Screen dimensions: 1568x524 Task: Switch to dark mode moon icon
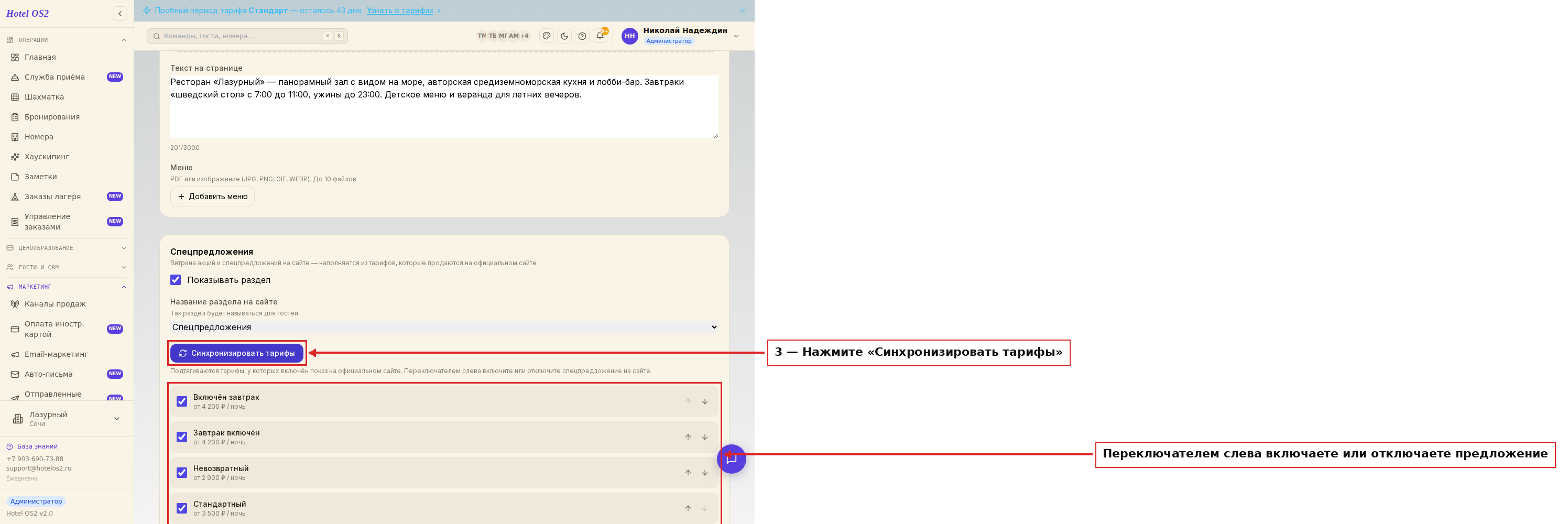[x=564, y=36]
